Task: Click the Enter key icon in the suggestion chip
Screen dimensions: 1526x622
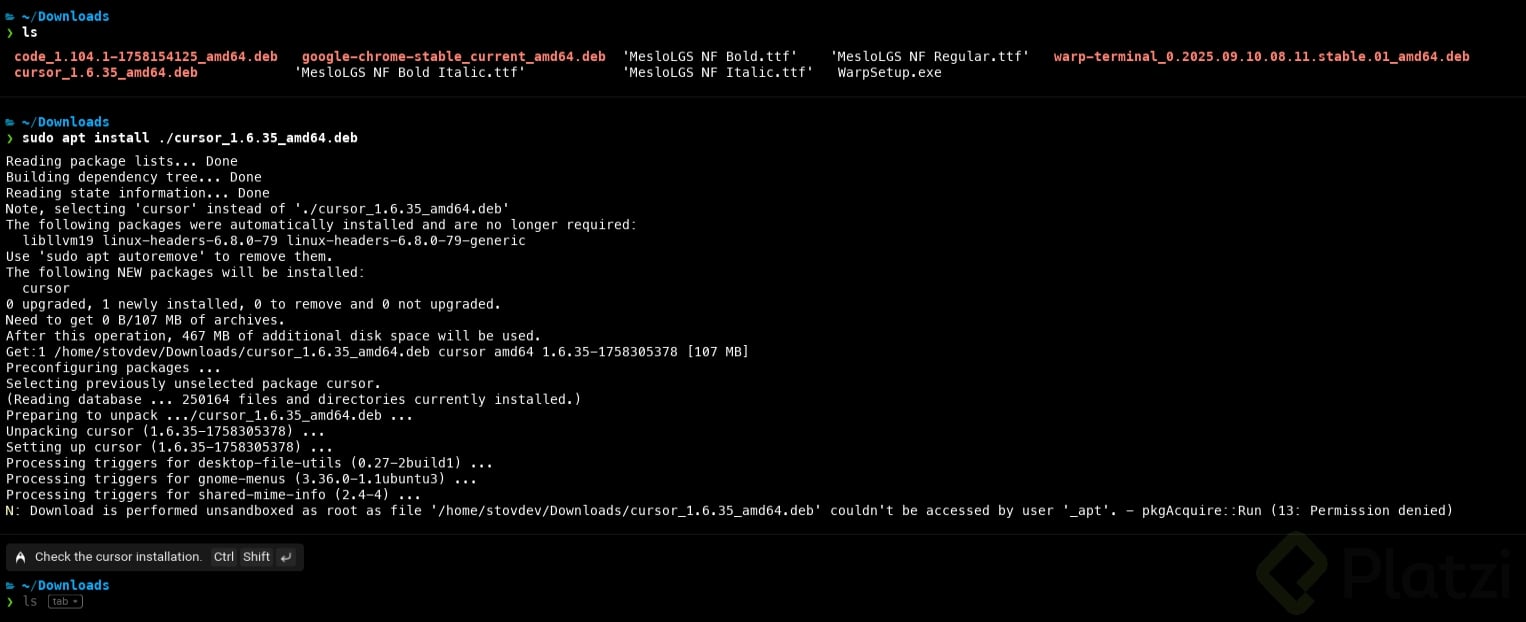Action: [286, 557]
